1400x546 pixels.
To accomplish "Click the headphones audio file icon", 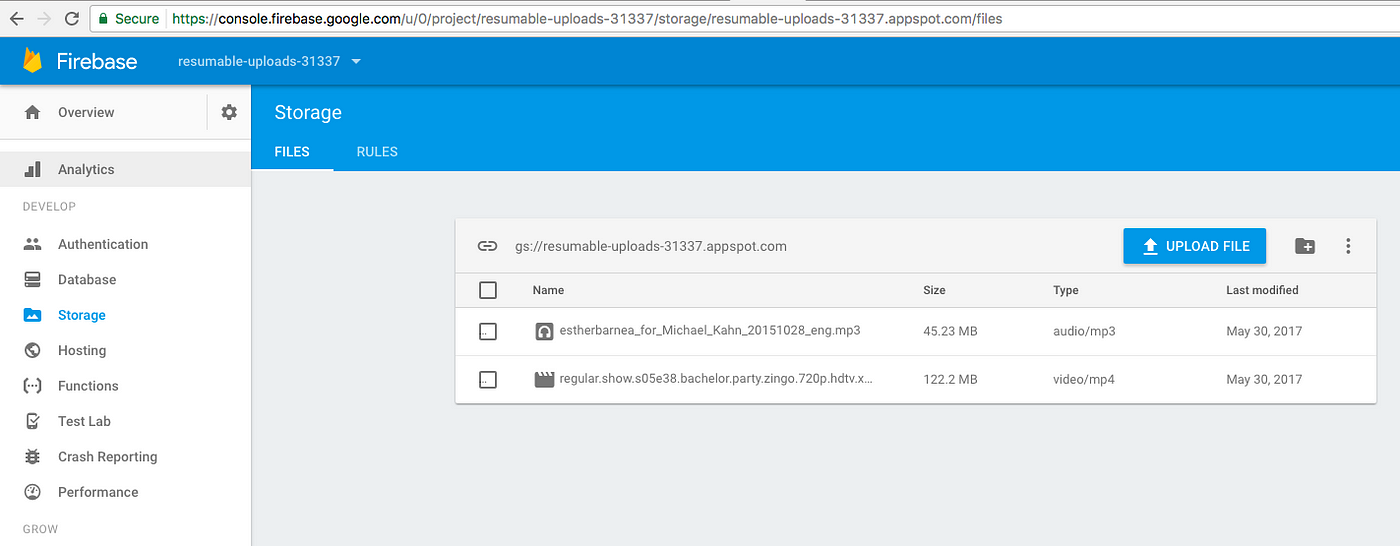I will [x=544, y=331].
